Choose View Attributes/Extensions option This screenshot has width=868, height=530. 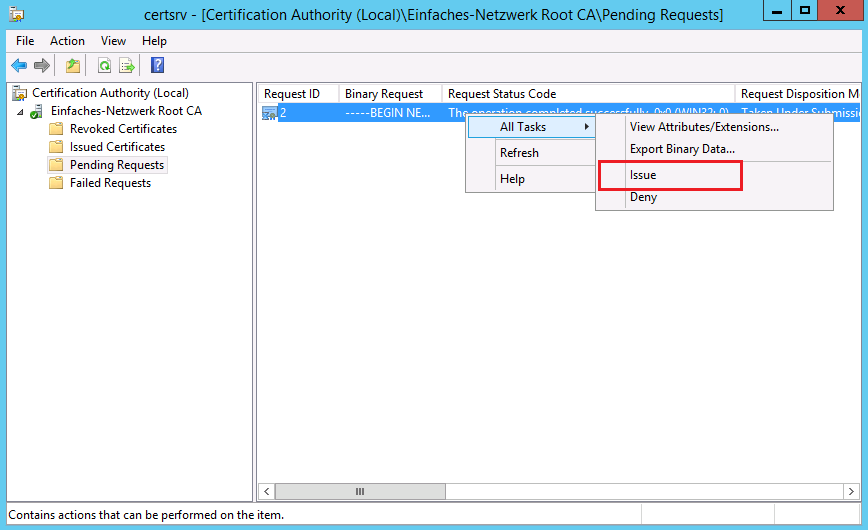[704, 127]
